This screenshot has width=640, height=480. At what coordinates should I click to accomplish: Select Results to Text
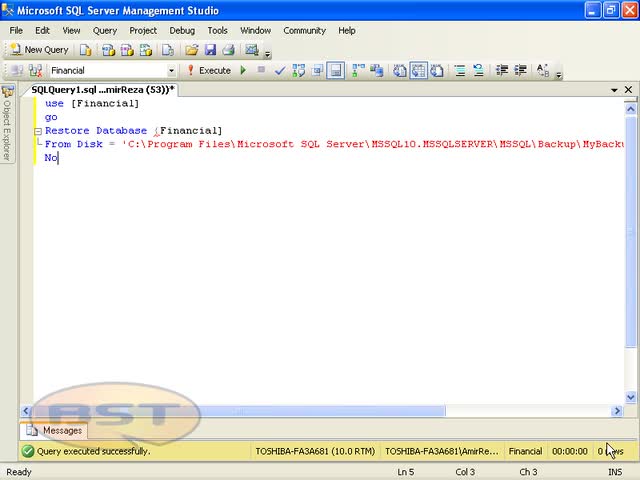(400, 71)
